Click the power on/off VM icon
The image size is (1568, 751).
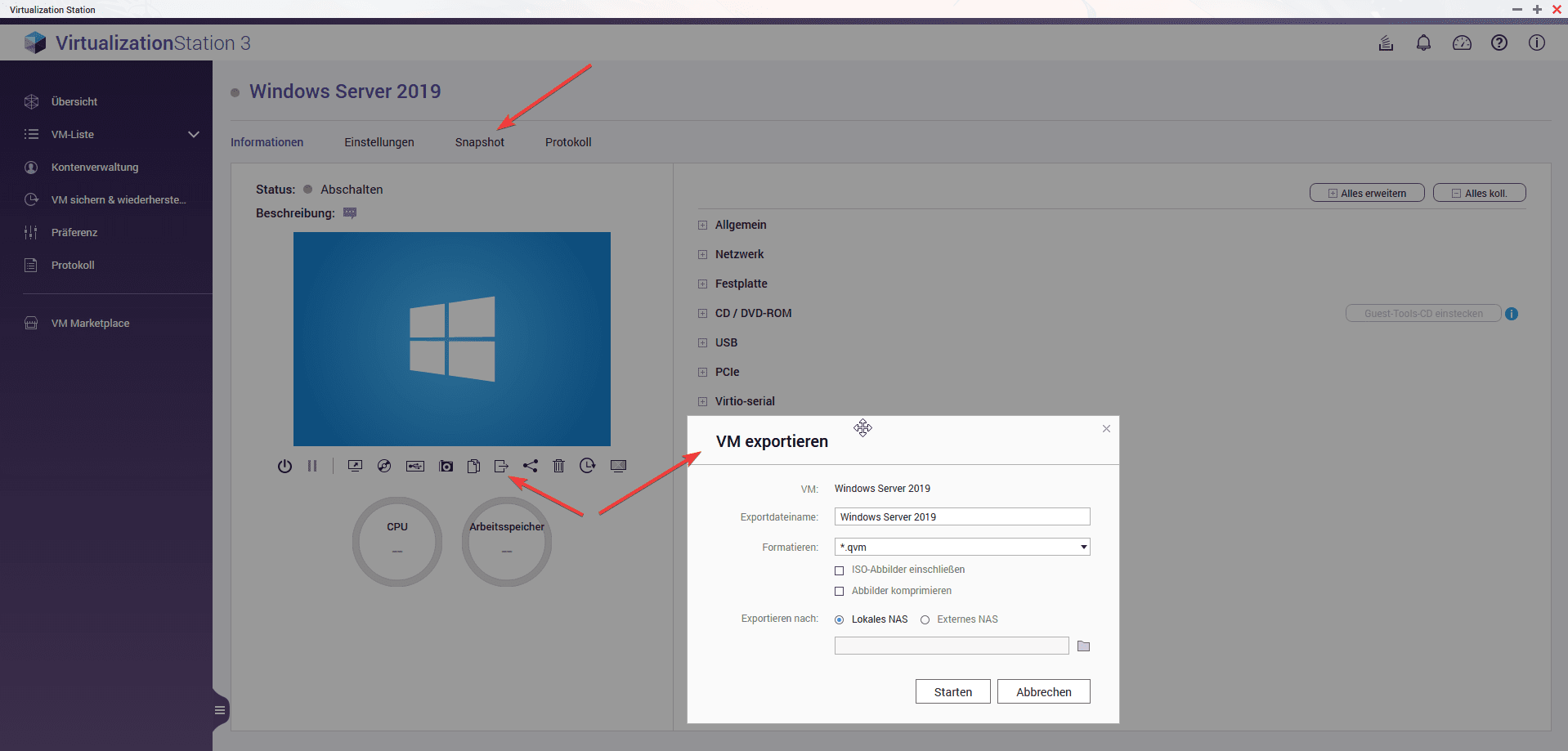[x=284, y=466]
